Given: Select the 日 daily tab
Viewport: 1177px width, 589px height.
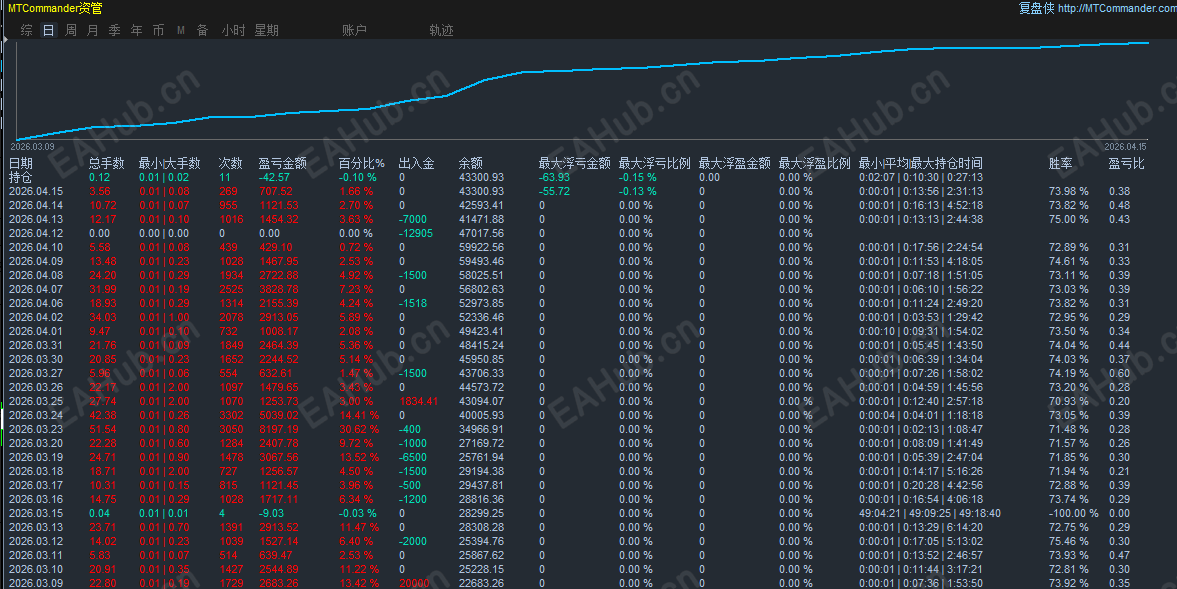Looking at the screenshot, I should coord(49,30).
